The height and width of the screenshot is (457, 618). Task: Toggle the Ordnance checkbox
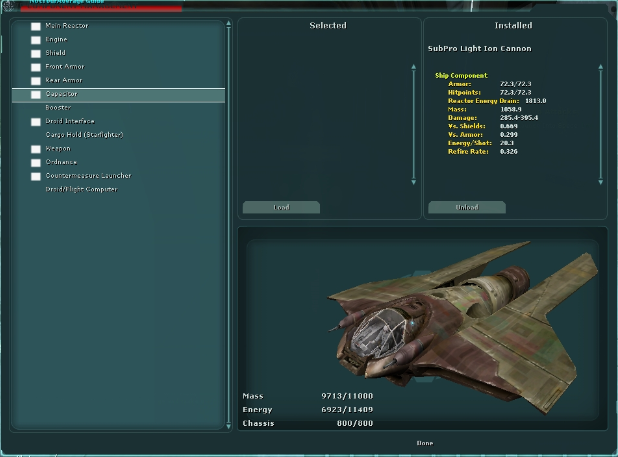36,163
